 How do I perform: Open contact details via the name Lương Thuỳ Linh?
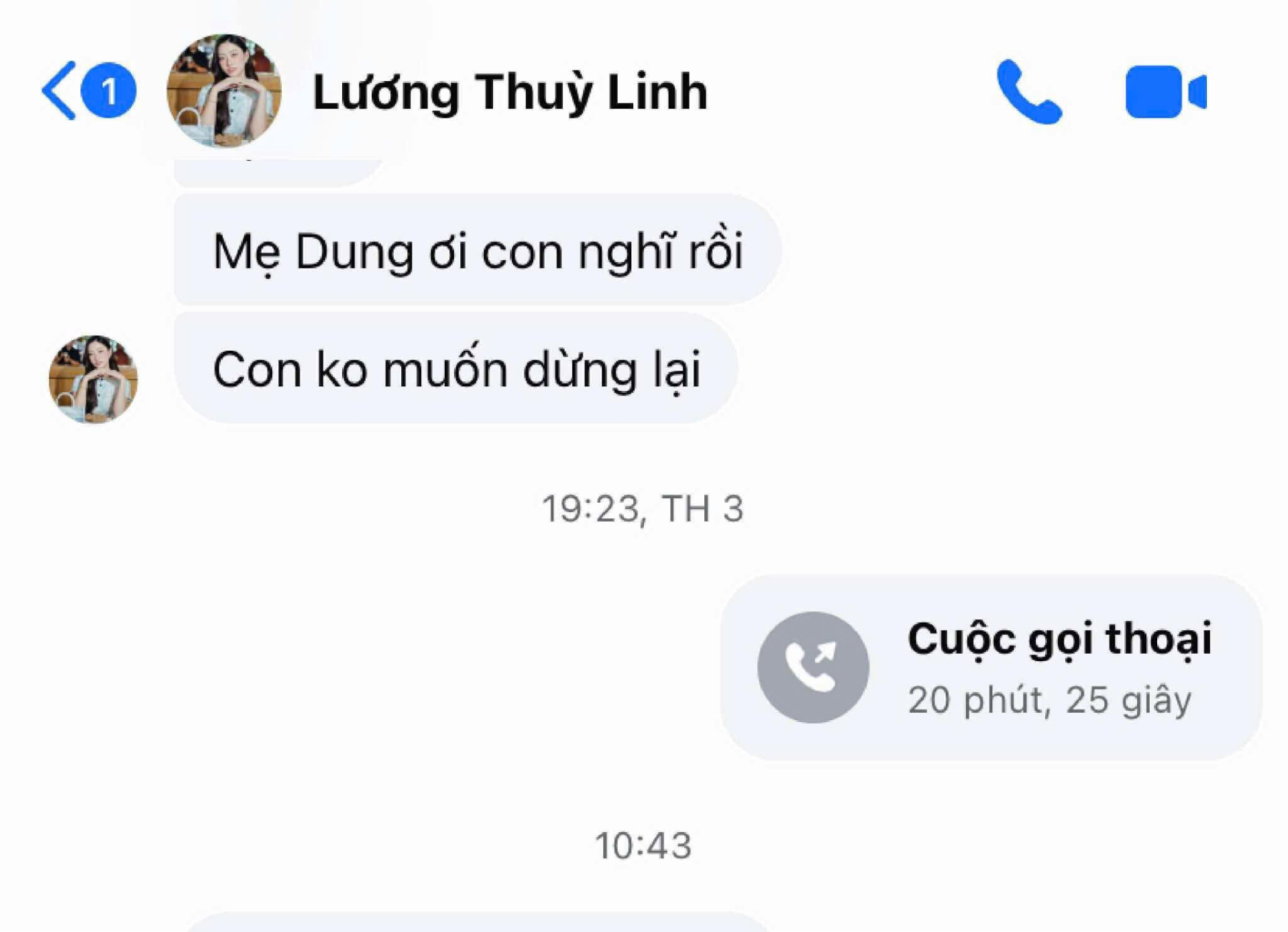pyautogui.click(x=510, y=92)
